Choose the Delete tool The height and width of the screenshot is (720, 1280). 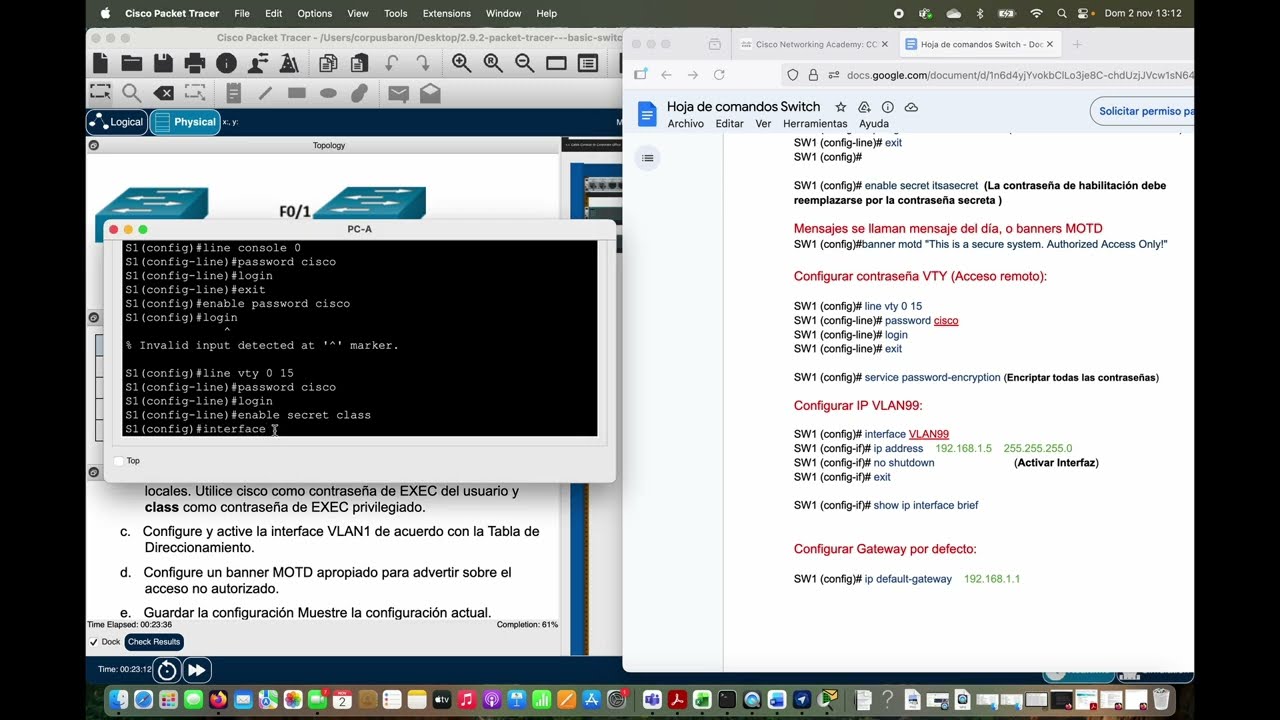pyautogui.click(x=163, y=93)
